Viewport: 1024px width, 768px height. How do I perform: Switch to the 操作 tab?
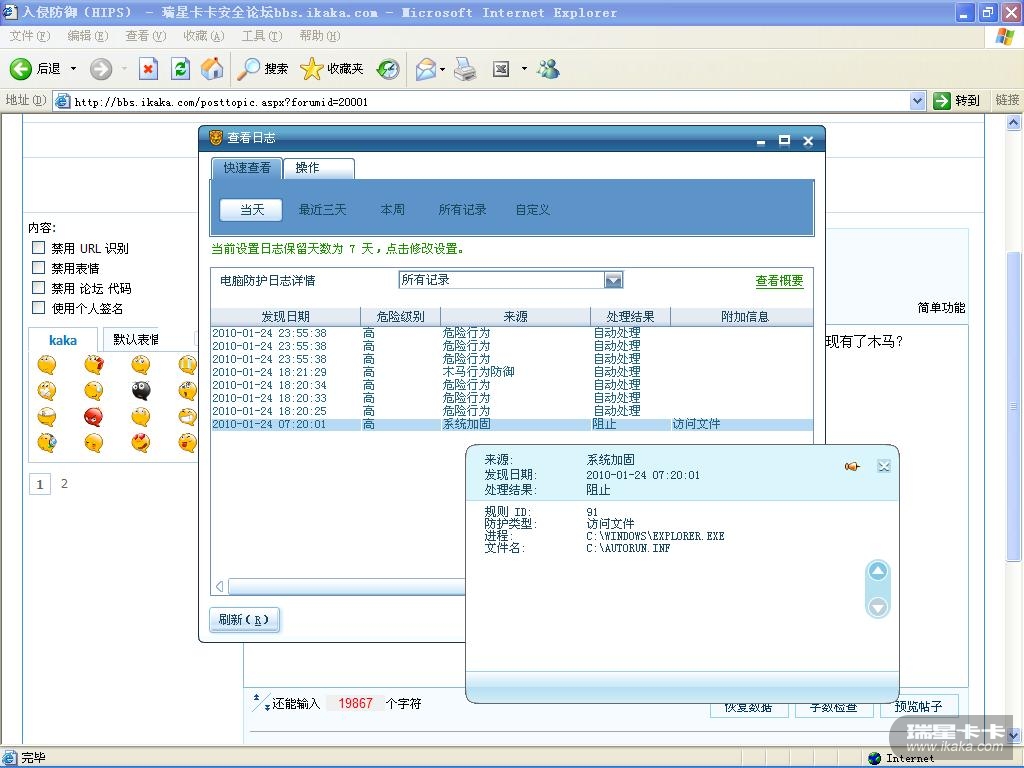(x=319, y=168)
